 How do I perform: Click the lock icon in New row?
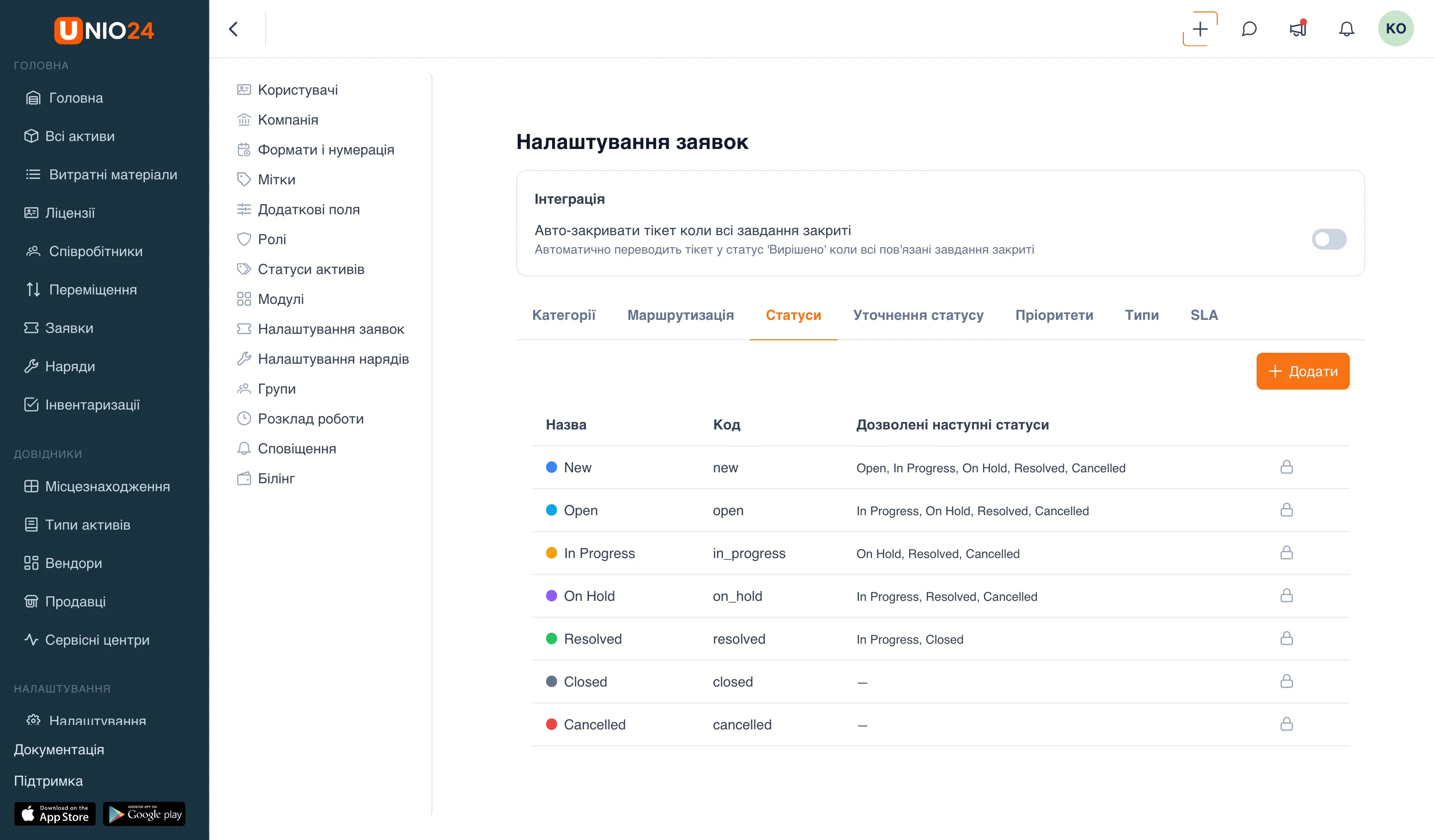[x=1287, y=467]
